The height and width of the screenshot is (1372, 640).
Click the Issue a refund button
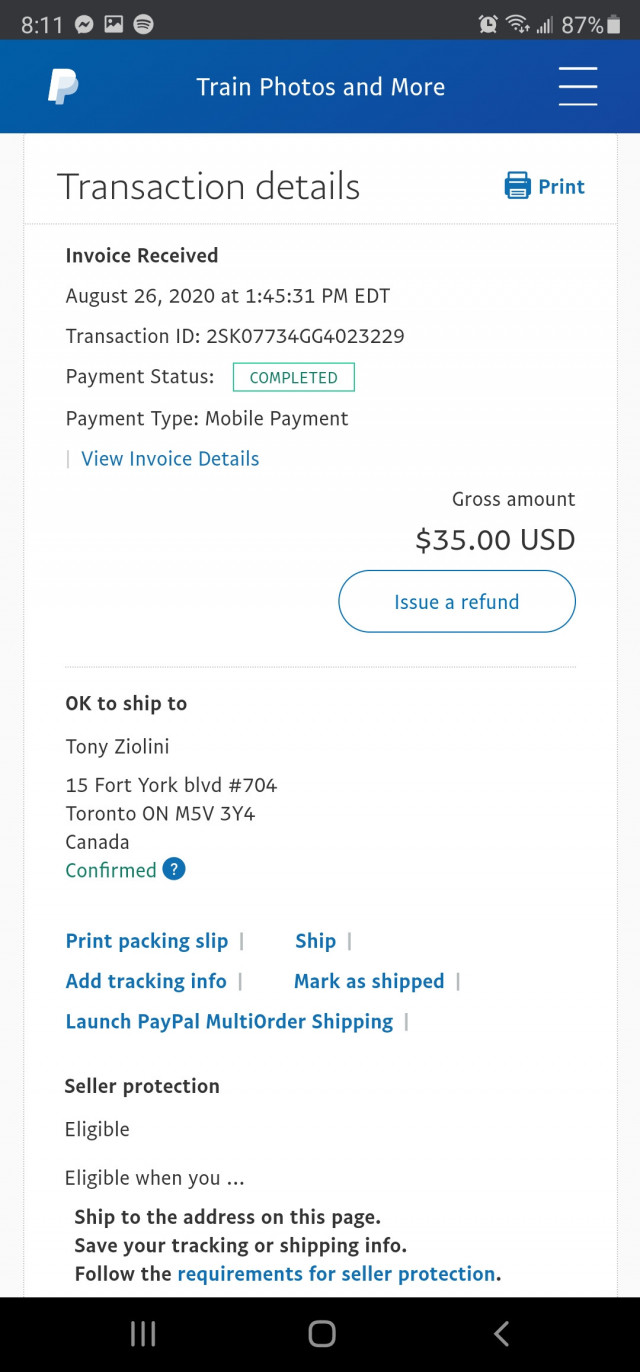tap(457, 602)
